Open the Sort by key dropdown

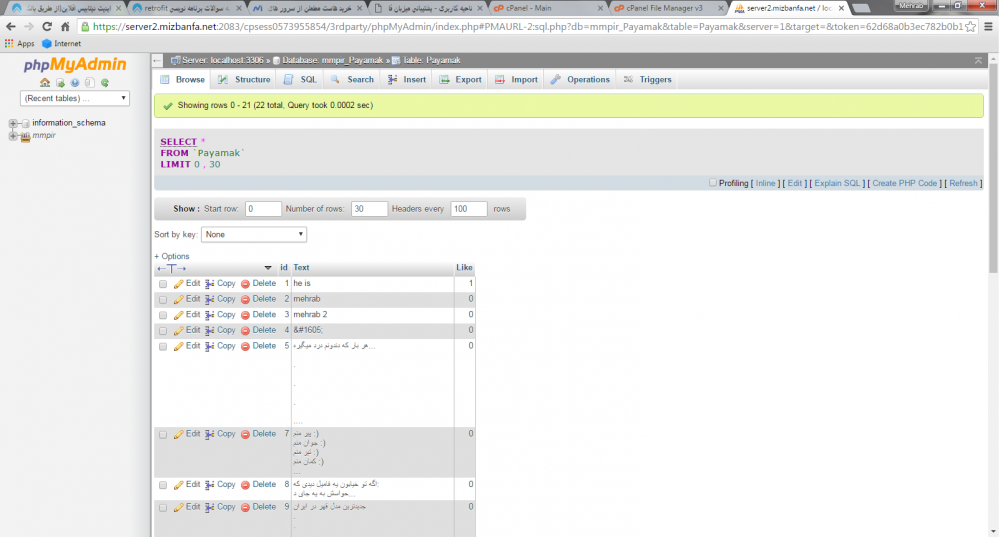254,234
